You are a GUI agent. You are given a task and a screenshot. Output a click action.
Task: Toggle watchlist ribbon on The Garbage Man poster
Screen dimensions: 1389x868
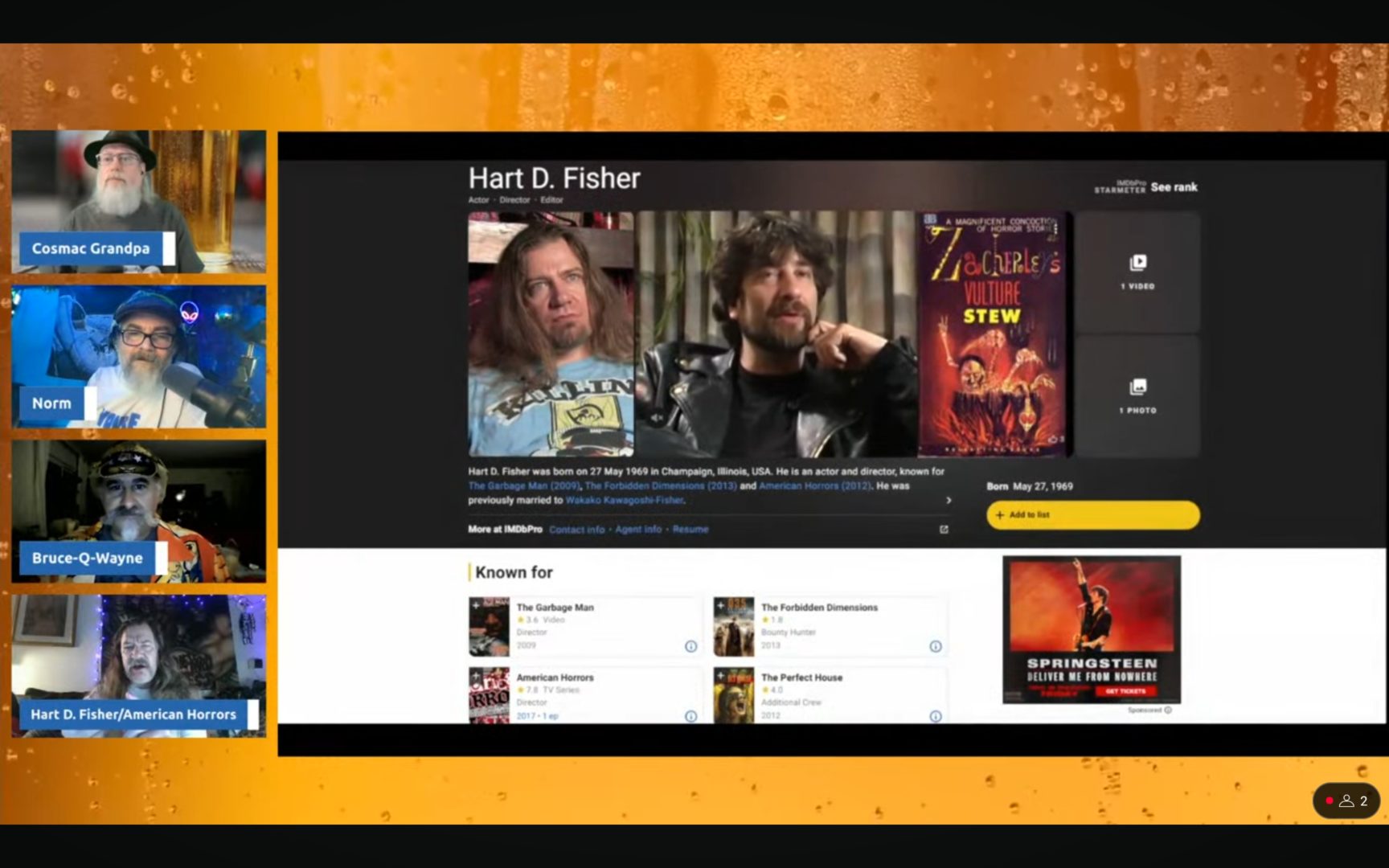[477, 605]
